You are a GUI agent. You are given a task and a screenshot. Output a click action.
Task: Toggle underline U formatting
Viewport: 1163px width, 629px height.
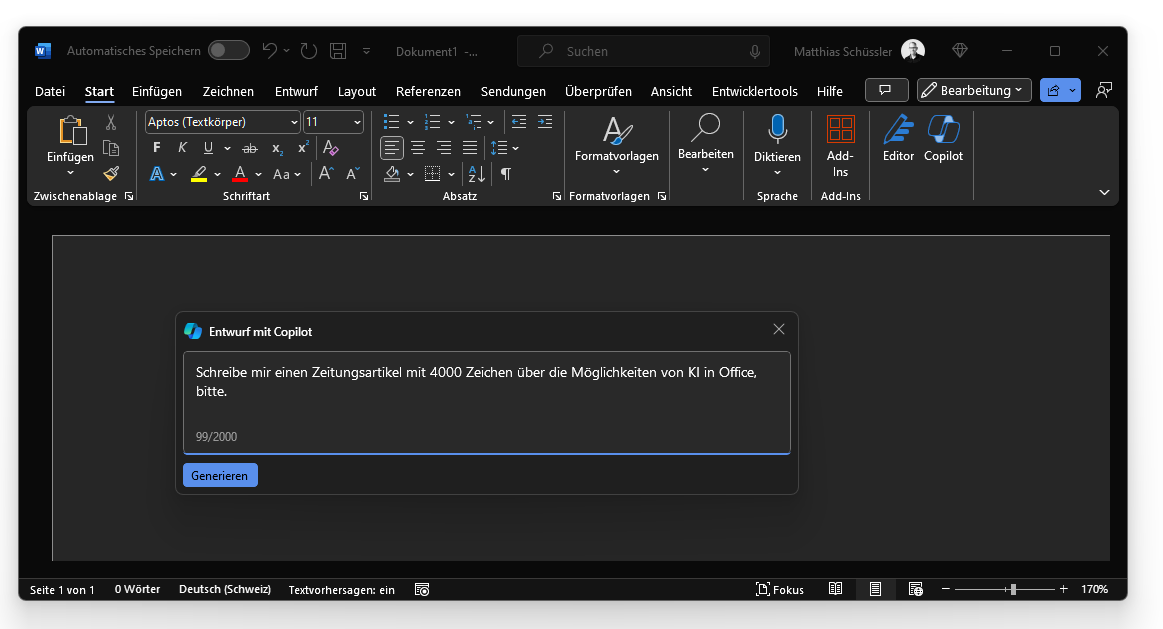coord(208,148)
